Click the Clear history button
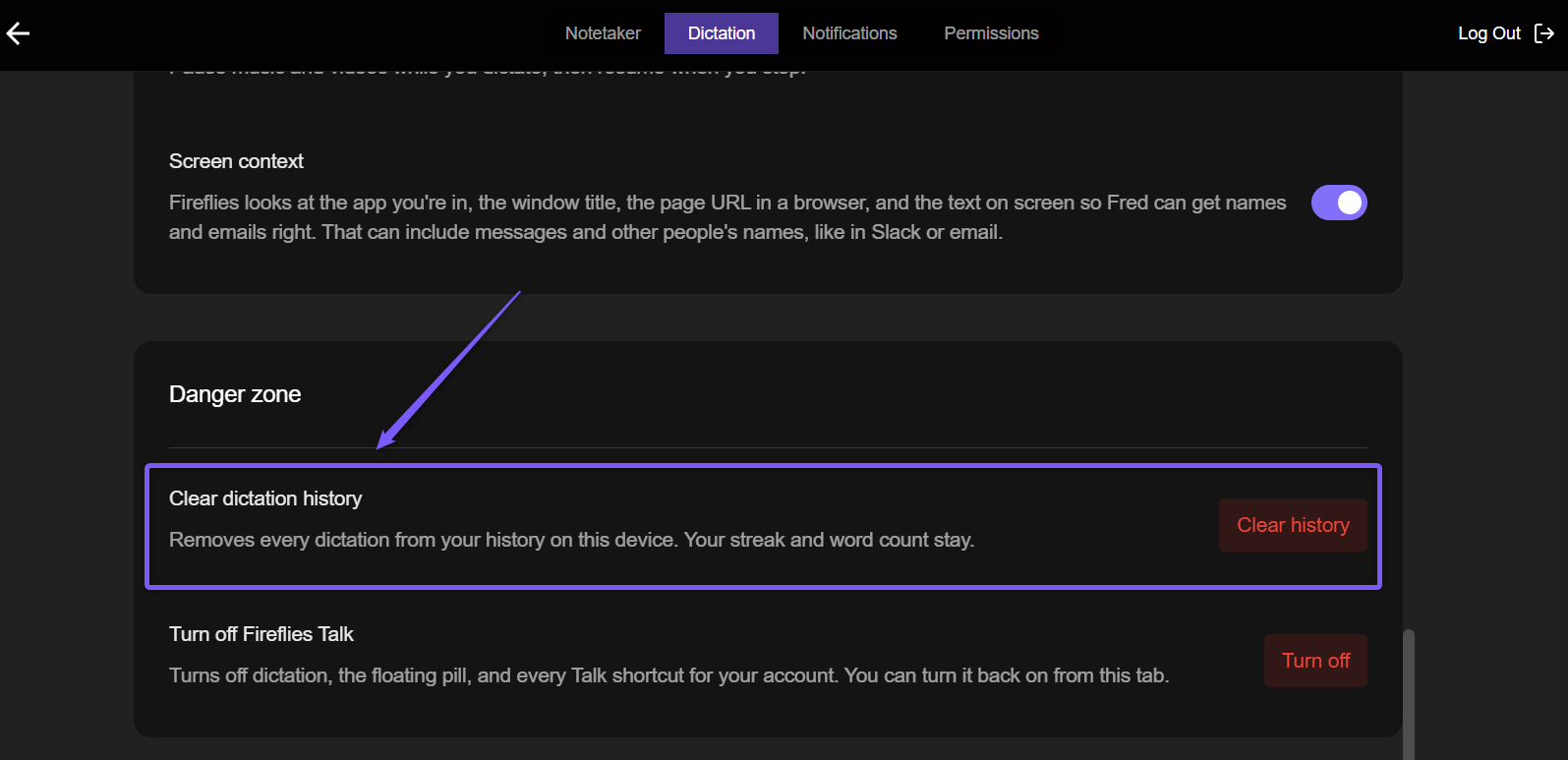 point(1293,525)
